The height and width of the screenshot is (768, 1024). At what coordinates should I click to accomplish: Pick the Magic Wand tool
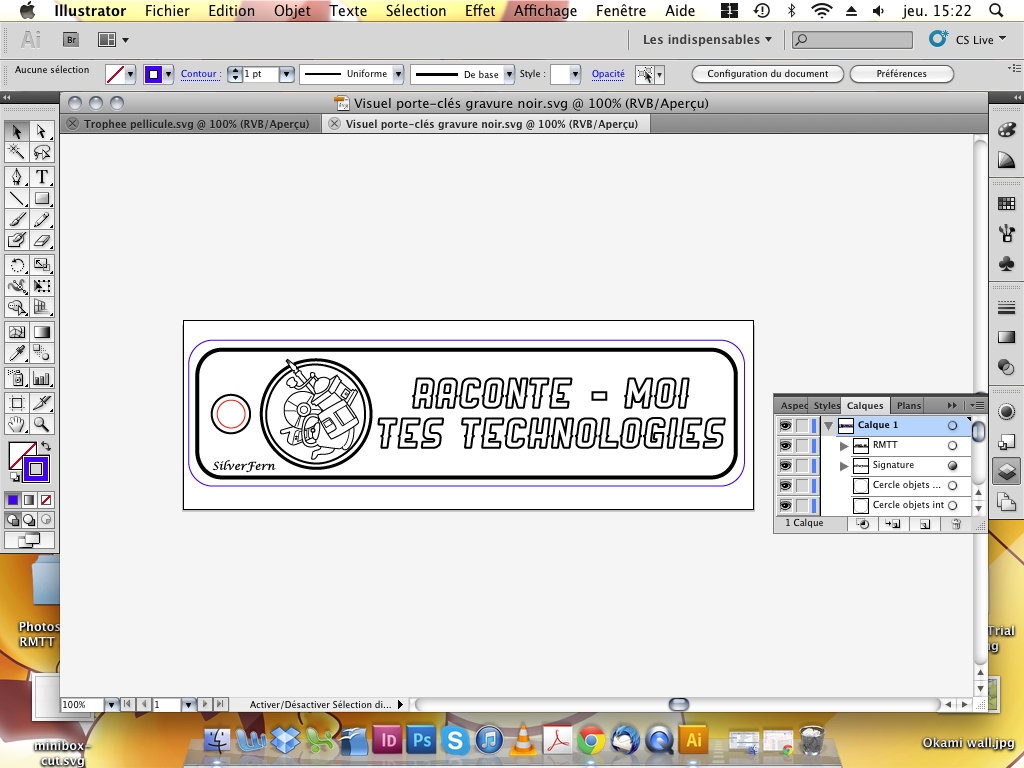(17, 152)
